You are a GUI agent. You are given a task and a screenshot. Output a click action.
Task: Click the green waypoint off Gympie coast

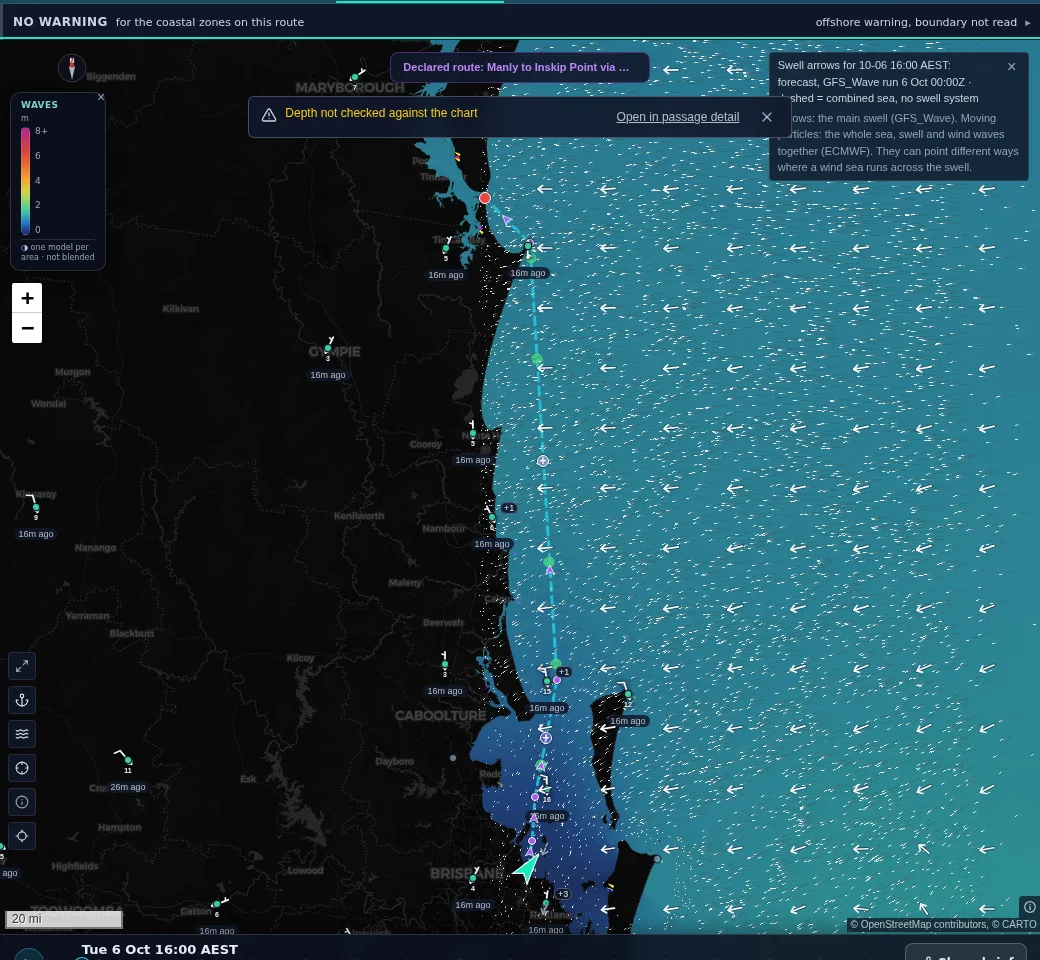pyautogui.click(x=537, y=359)
